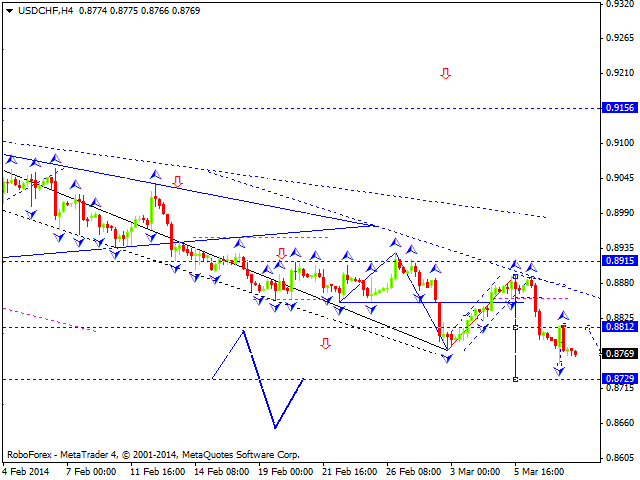The image size is (640, 480).
Task: Select the small white arrow right of 0.8812 line
Action: point(589,328)
